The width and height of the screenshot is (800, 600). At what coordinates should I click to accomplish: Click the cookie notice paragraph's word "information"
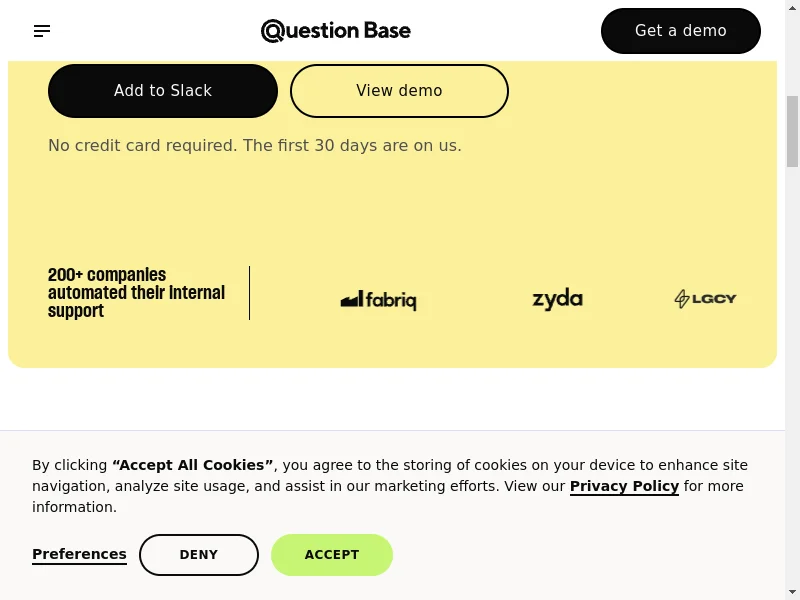[x=73, y=507]
